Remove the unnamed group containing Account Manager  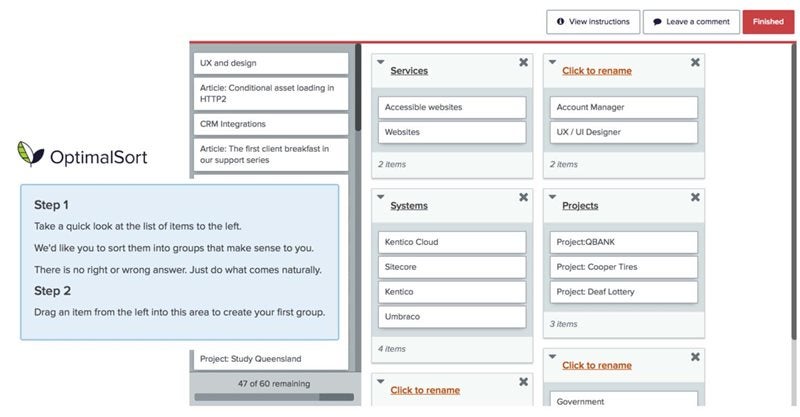point(695,63)
